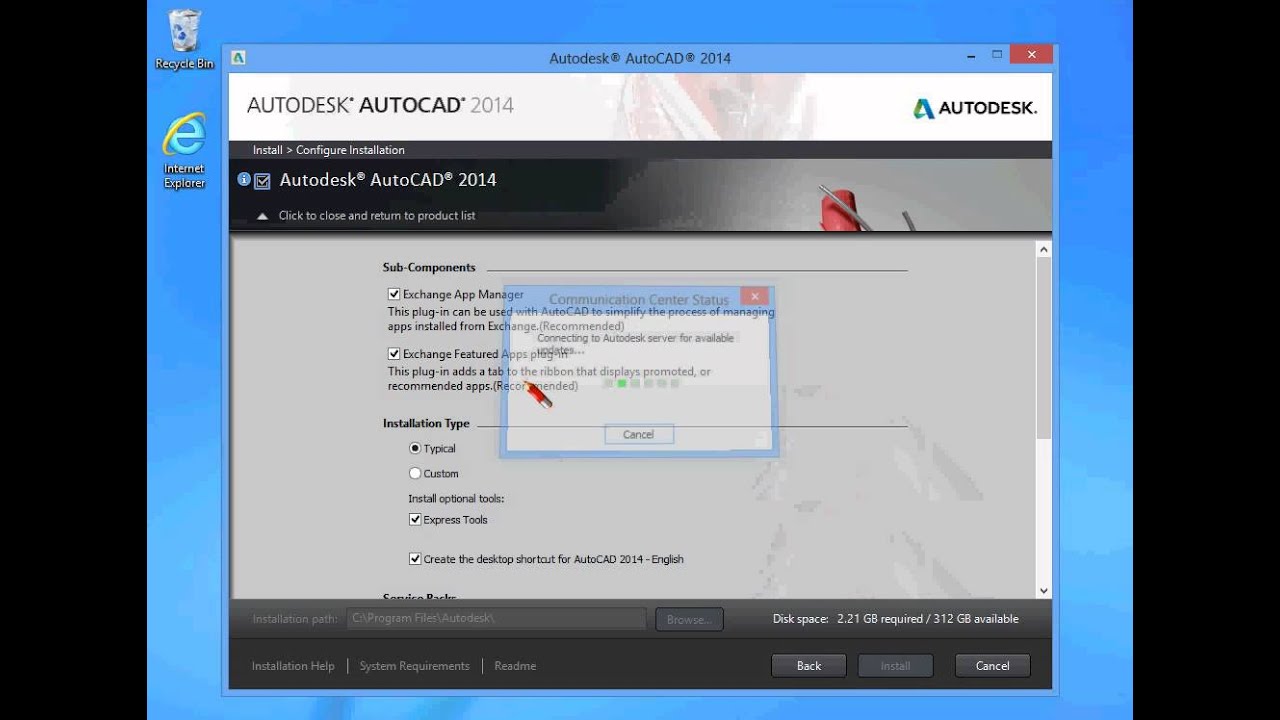Click the scrollbar up arrow
The width and height of the screenshot is (1280, 720).
(x=1044, y=249)
